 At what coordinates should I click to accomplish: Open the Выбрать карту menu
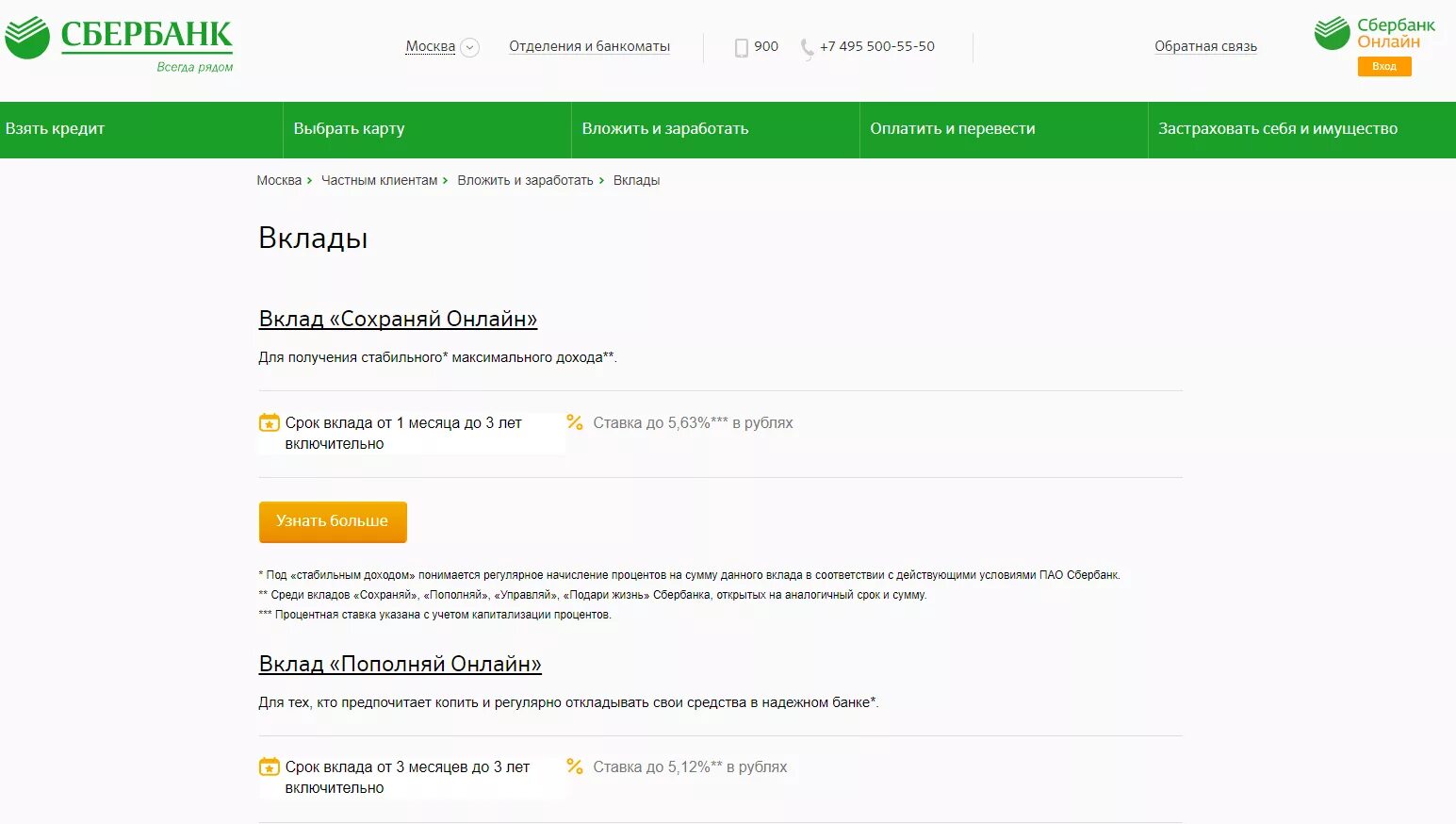click(x=427, y=129)
